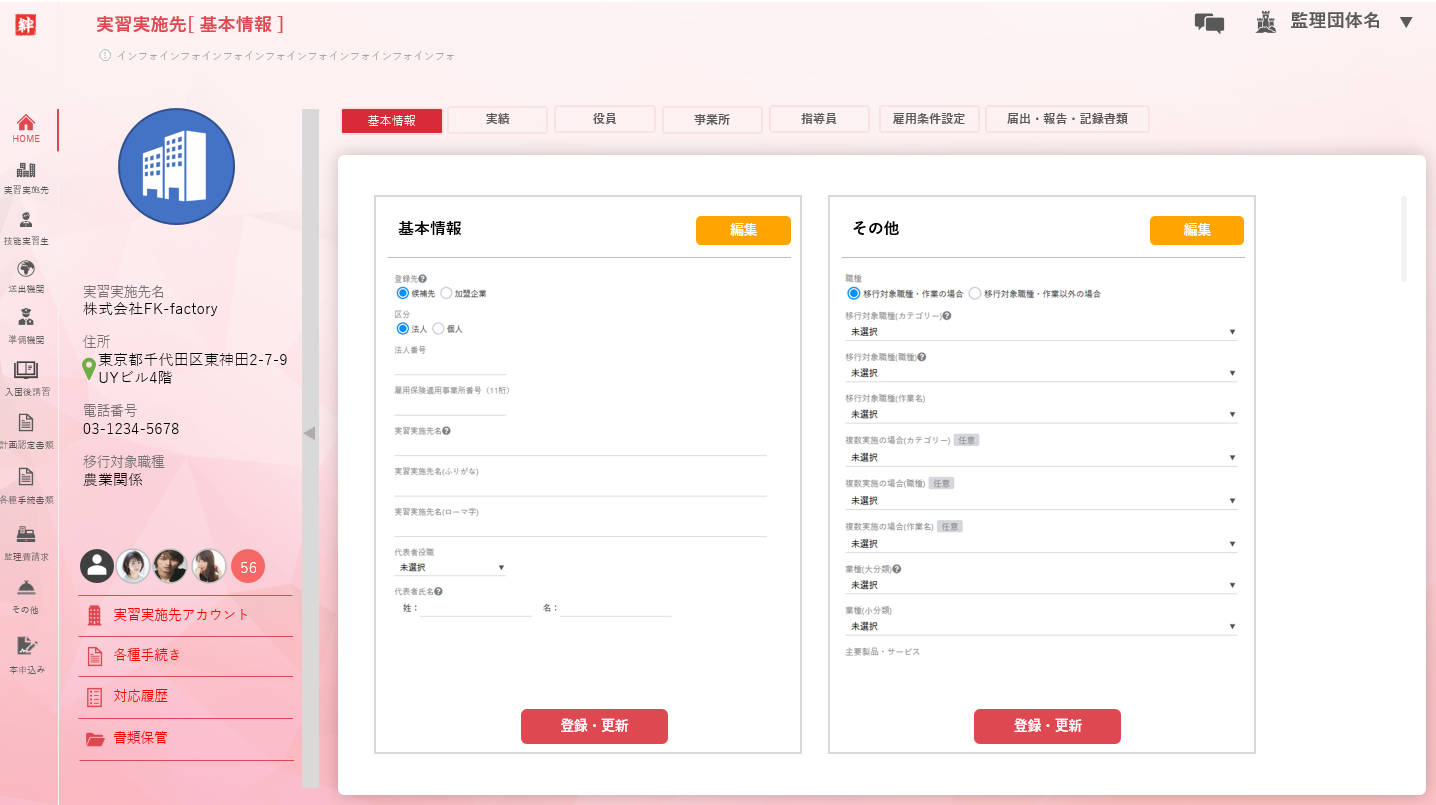The height and width of the screenshot is (805, 1436).
Task: Open the 代表者役職 dropdown
Action: 450,568
